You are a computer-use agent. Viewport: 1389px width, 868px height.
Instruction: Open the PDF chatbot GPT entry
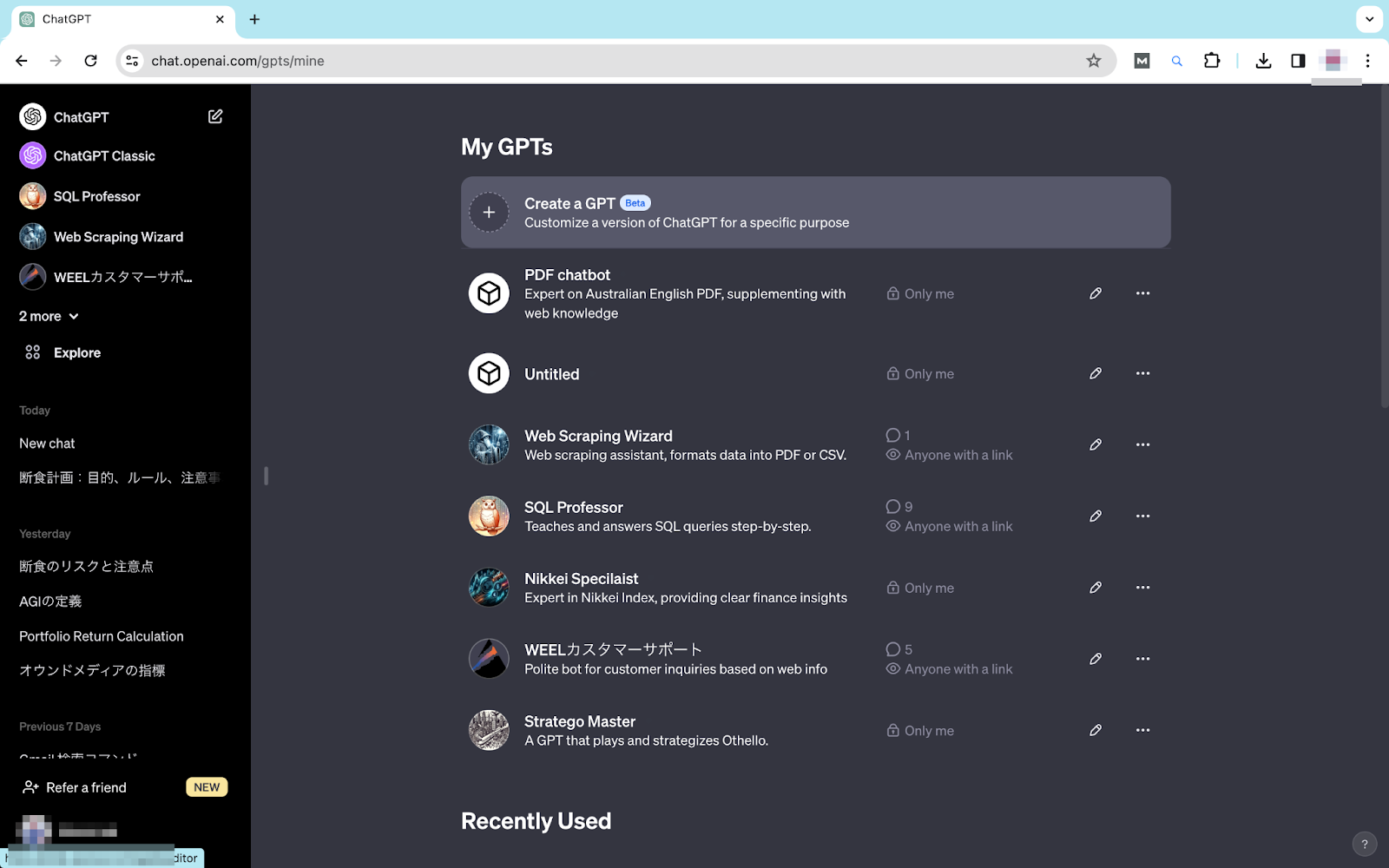pyautogui.click(x=816, y=293)
